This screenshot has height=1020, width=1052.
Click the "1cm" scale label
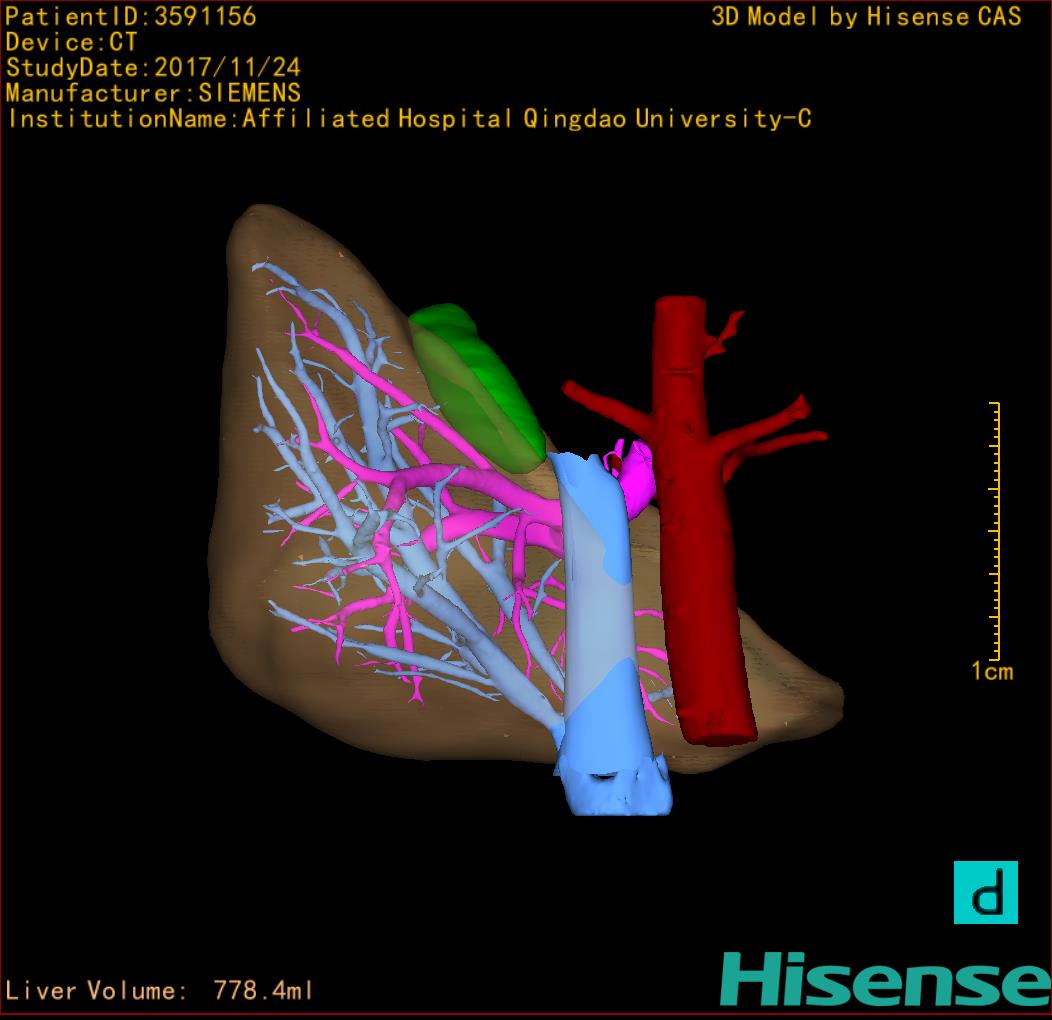click(x=991, y=672)
